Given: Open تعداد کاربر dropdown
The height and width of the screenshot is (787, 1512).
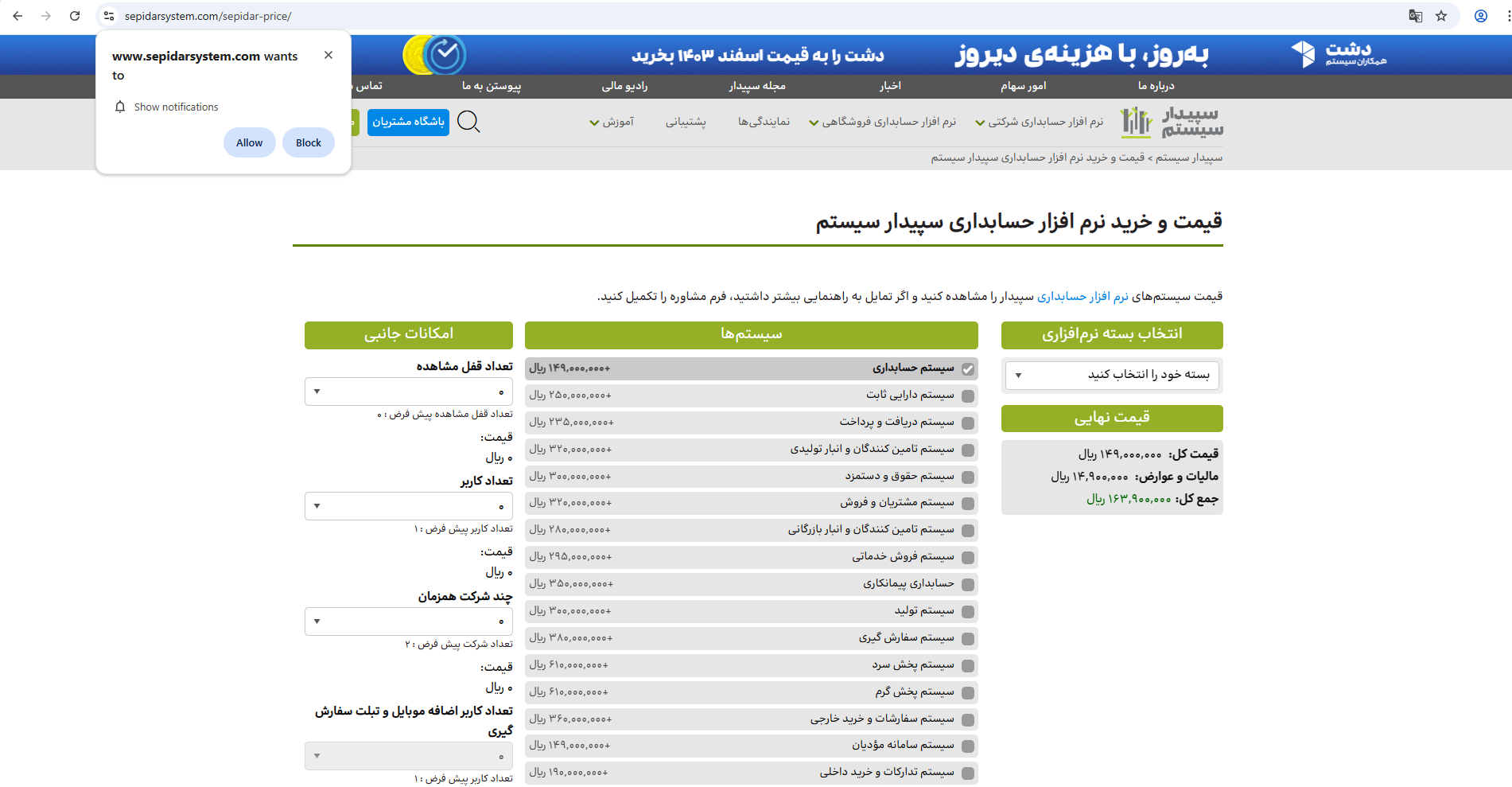Looking at the screenshot, I should tap(409, 506).
